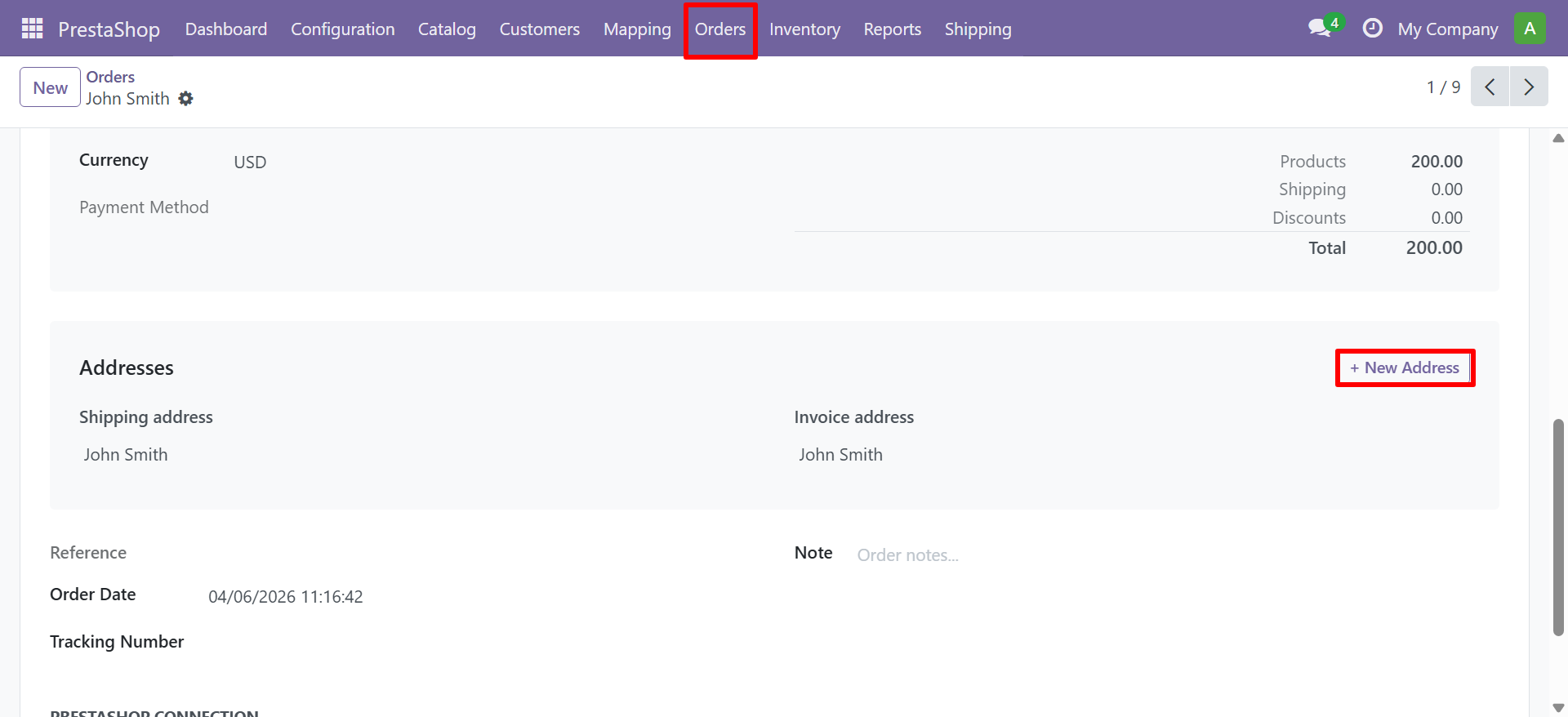Click the user avatar A icon
Screen dimensions: 1568x717
tap(1529, 29)
